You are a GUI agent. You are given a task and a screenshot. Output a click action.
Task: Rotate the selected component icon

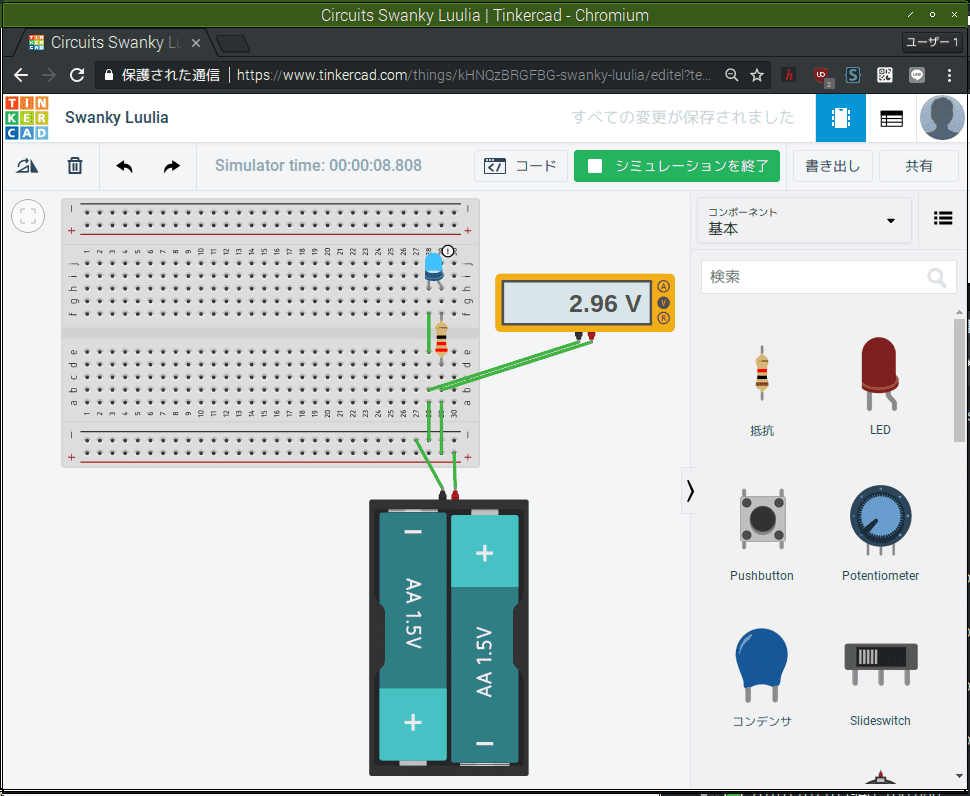[27, 166]
